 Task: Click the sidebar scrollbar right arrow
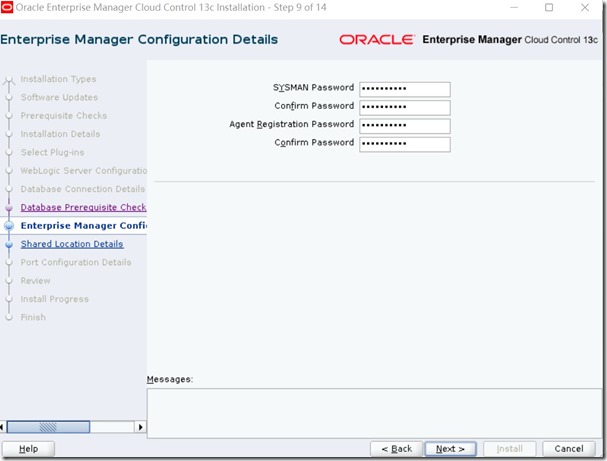[140, 427]
